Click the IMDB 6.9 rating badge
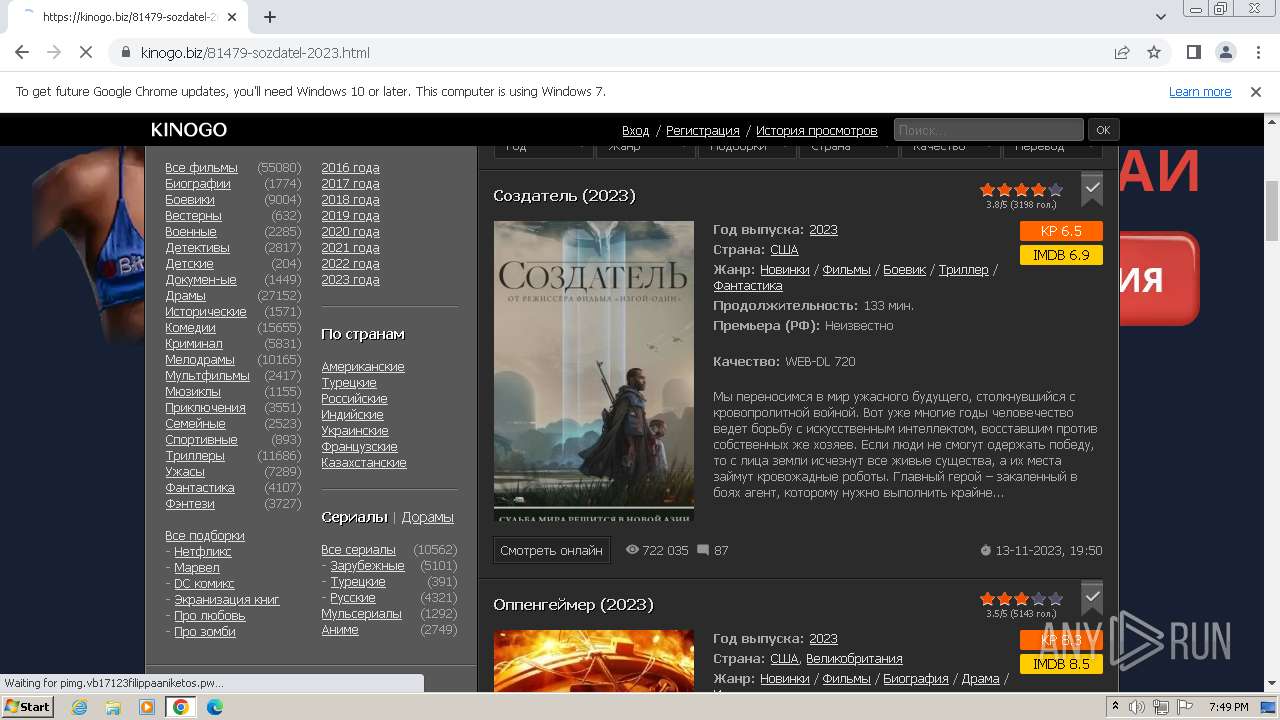This screenshot has width=1280, height=720. click(1061, 255)
